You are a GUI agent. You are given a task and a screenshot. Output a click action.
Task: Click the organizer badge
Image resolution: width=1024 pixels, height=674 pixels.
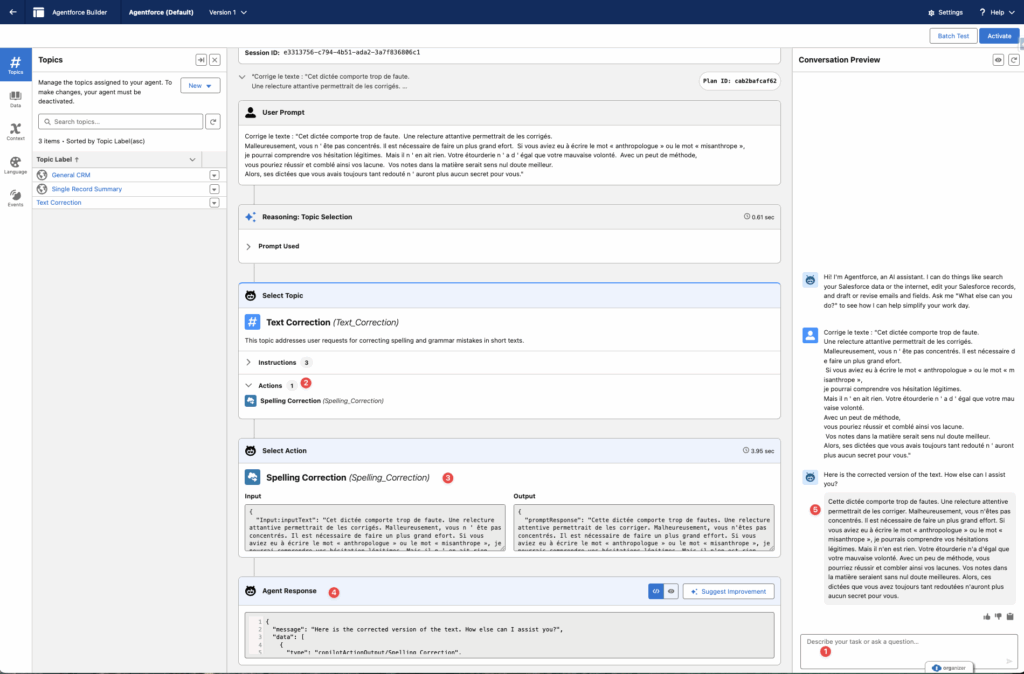pos(950,667)
